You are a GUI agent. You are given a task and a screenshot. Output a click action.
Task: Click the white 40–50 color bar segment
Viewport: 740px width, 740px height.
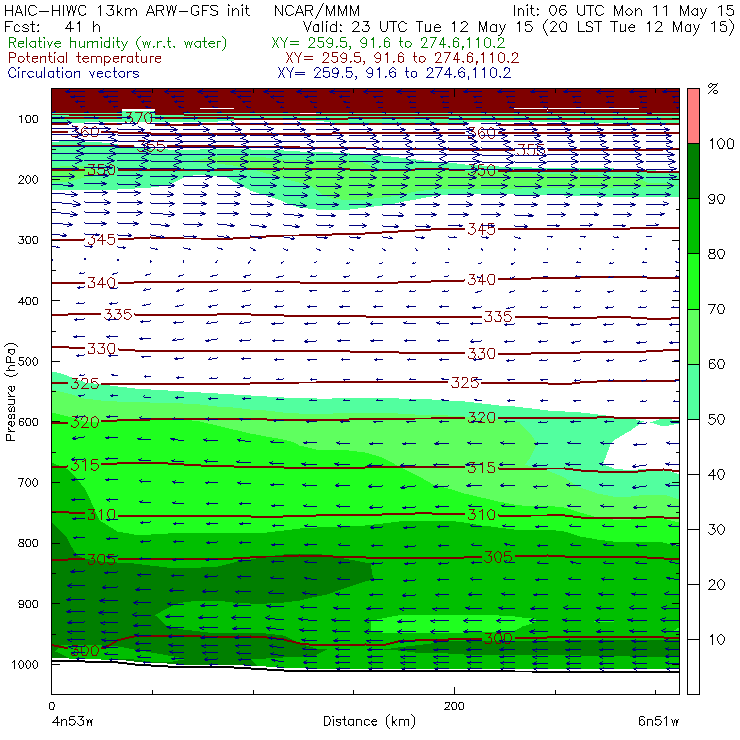click(693, 446)
